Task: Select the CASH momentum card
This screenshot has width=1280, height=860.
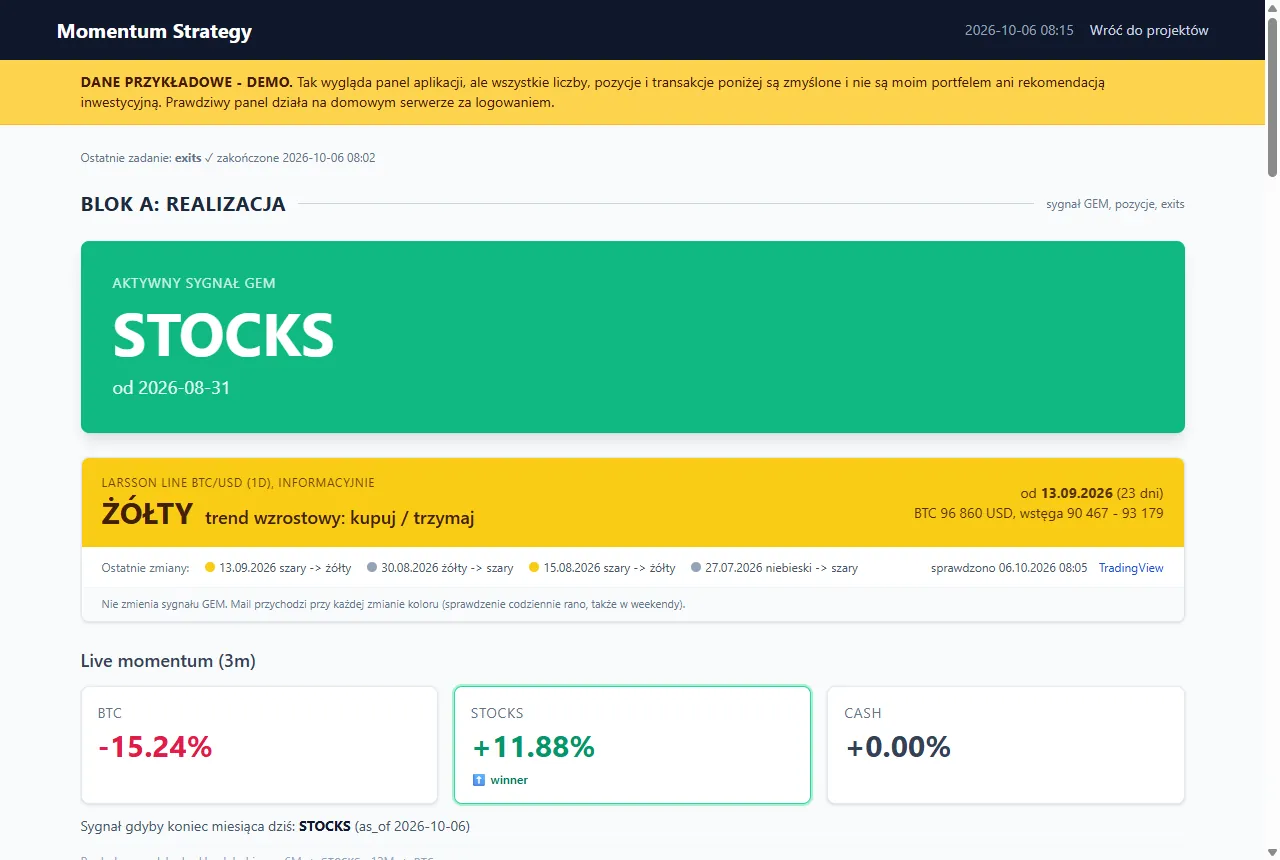Action: tap(1006, 745)
